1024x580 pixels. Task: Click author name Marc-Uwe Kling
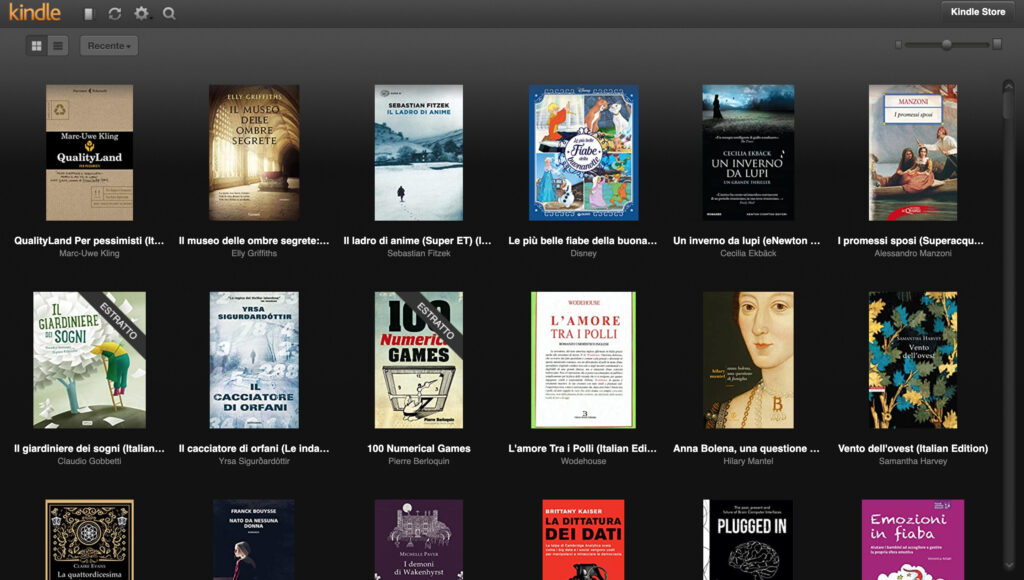(89, 253)
